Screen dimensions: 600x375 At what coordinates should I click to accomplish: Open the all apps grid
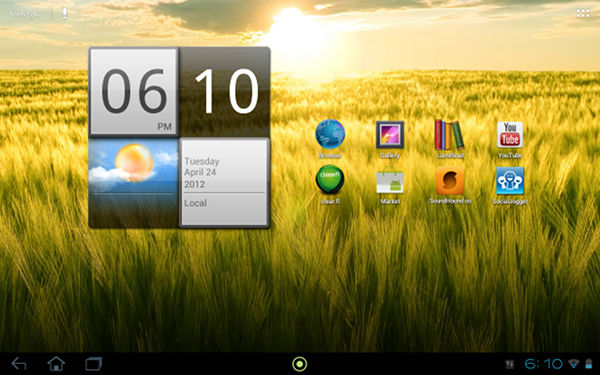point(583,13)
